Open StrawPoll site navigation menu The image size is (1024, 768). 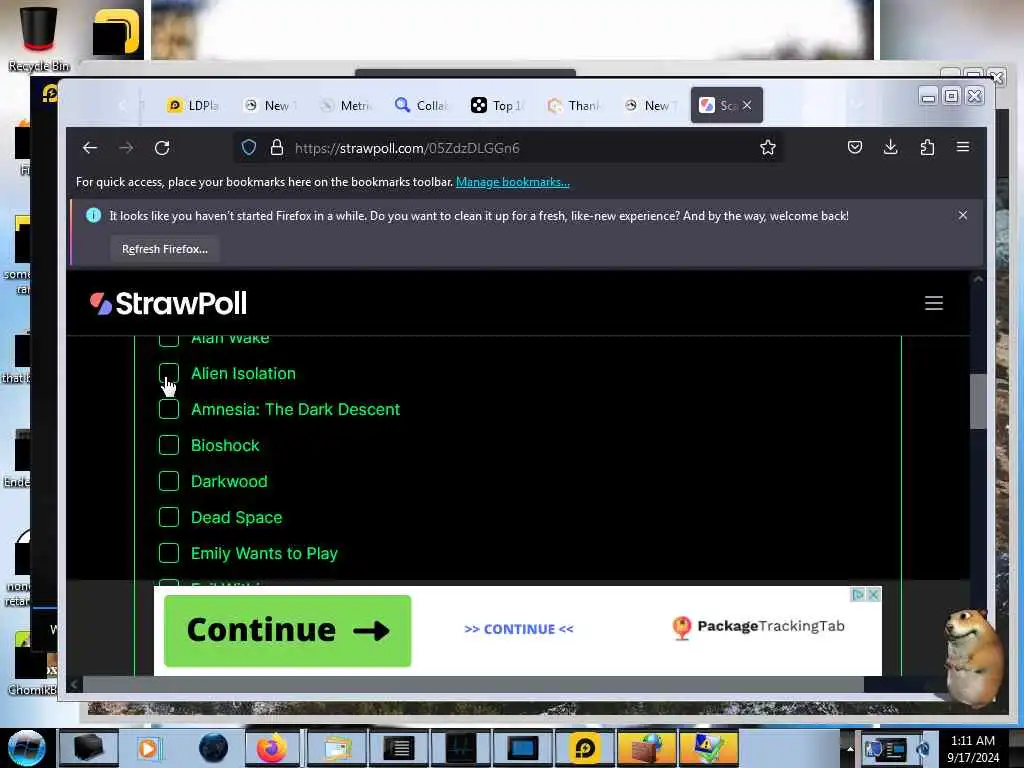[934, 303]
